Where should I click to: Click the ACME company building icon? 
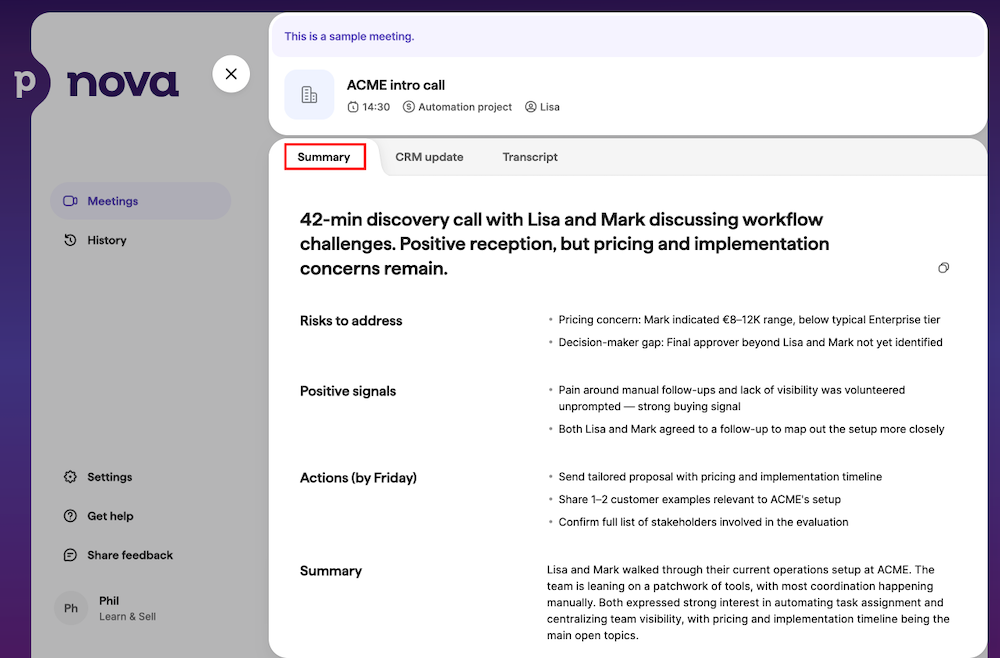point(309,95)
